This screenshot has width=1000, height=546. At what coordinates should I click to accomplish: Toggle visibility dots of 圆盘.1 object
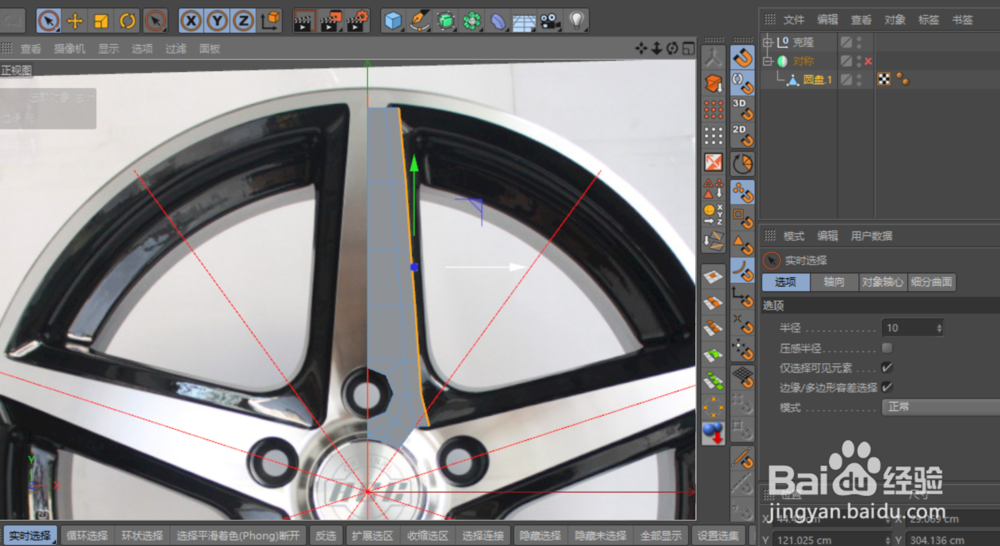(x=859, y=80)
